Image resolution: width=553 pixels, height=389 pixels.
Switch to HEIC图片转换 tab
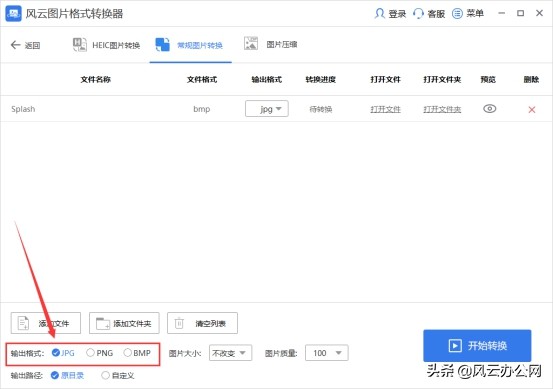click(x=107, y=45)
